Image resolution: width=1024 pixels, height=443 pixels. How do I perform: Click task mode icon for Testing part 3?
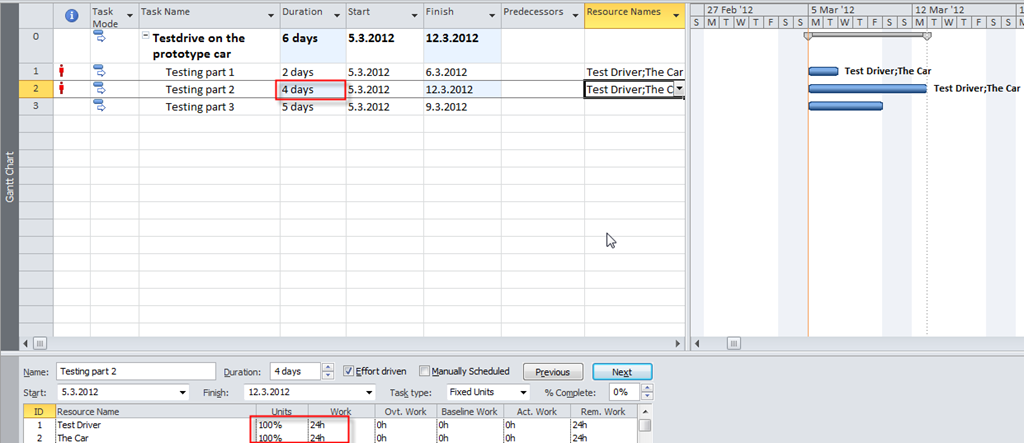(x=100, y=106)
